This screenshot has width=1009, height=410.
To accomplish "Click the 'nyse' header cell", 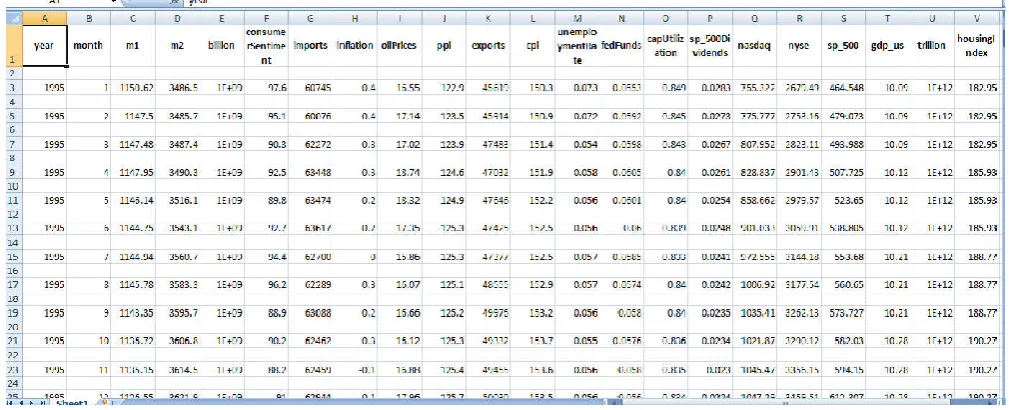I will point(799,46).
